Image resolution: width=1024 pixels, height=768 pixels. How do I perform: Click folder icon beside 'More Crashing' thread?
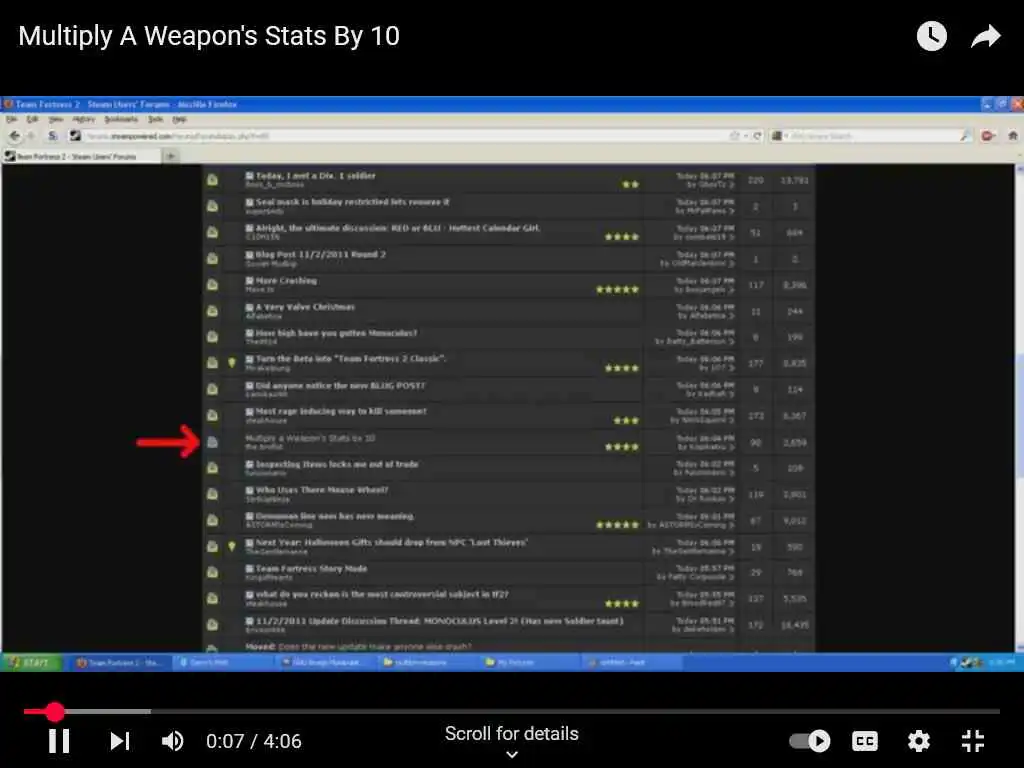[x=212, y=285]
